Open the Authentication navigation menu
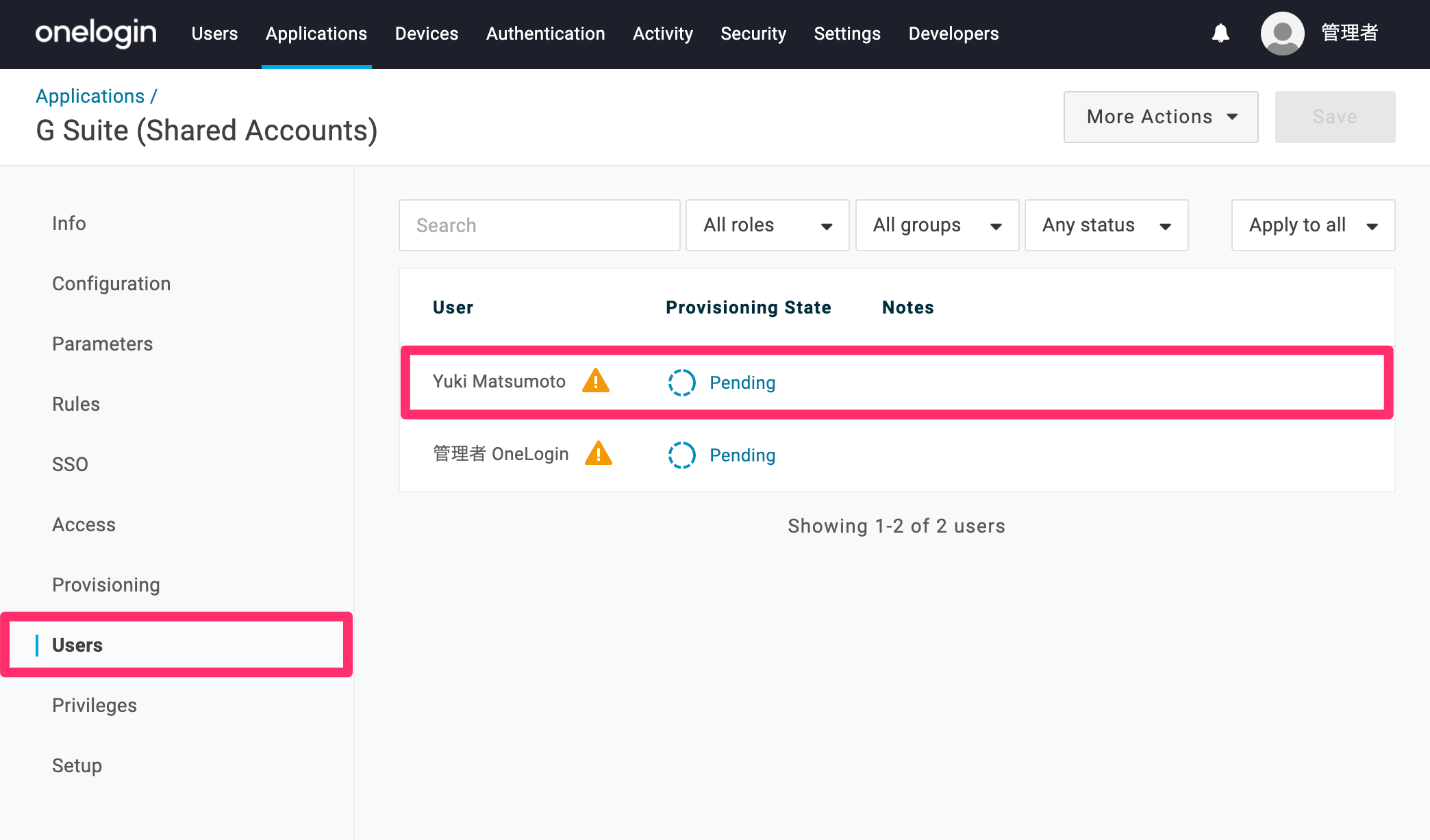Image resolution: width=1430 pixels, height=840 pixels. pyautogui.click(x=546, y=34)
